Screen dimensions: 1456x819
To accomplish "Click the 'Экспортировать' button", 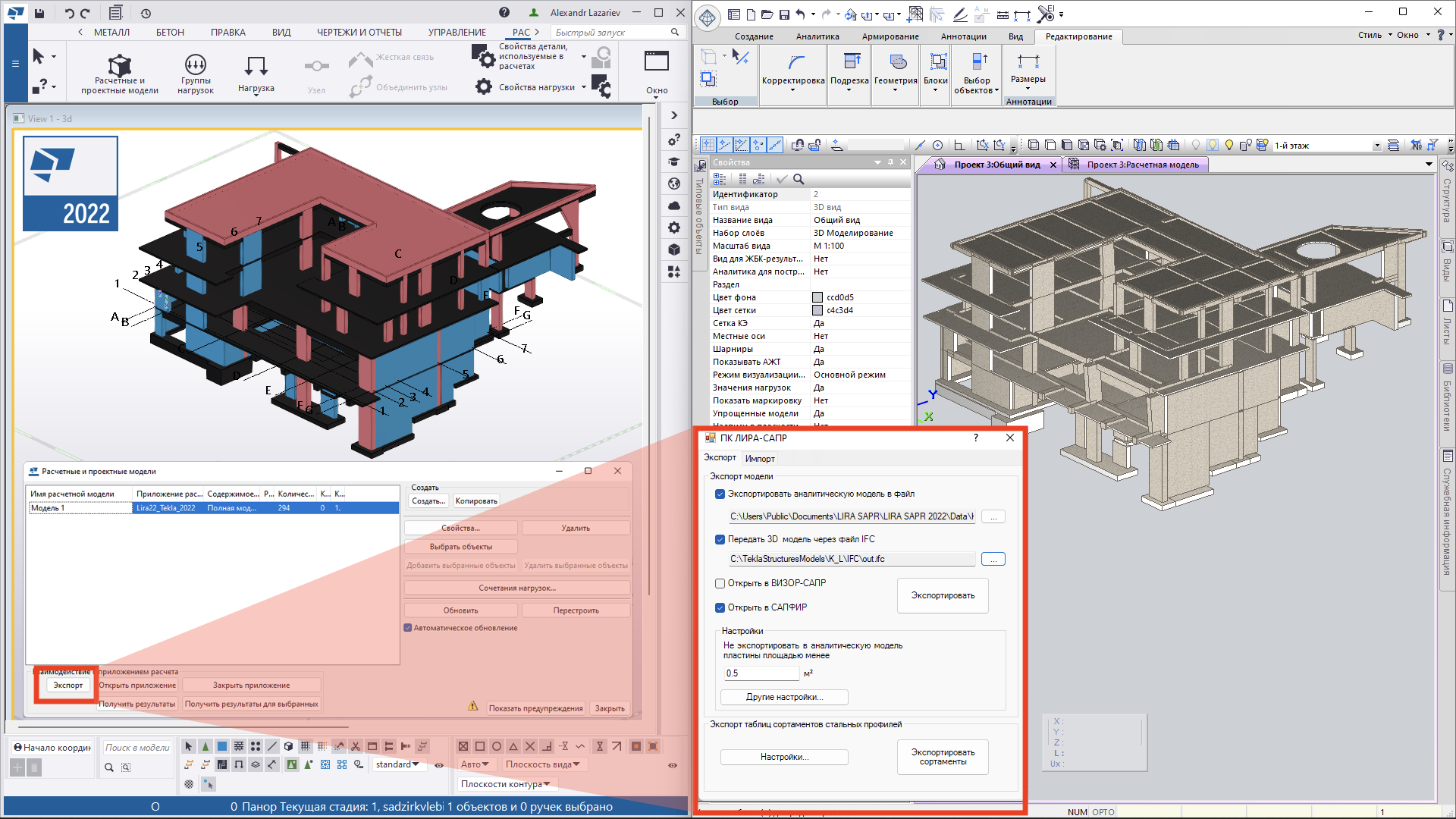I will [x=943, y=595].
